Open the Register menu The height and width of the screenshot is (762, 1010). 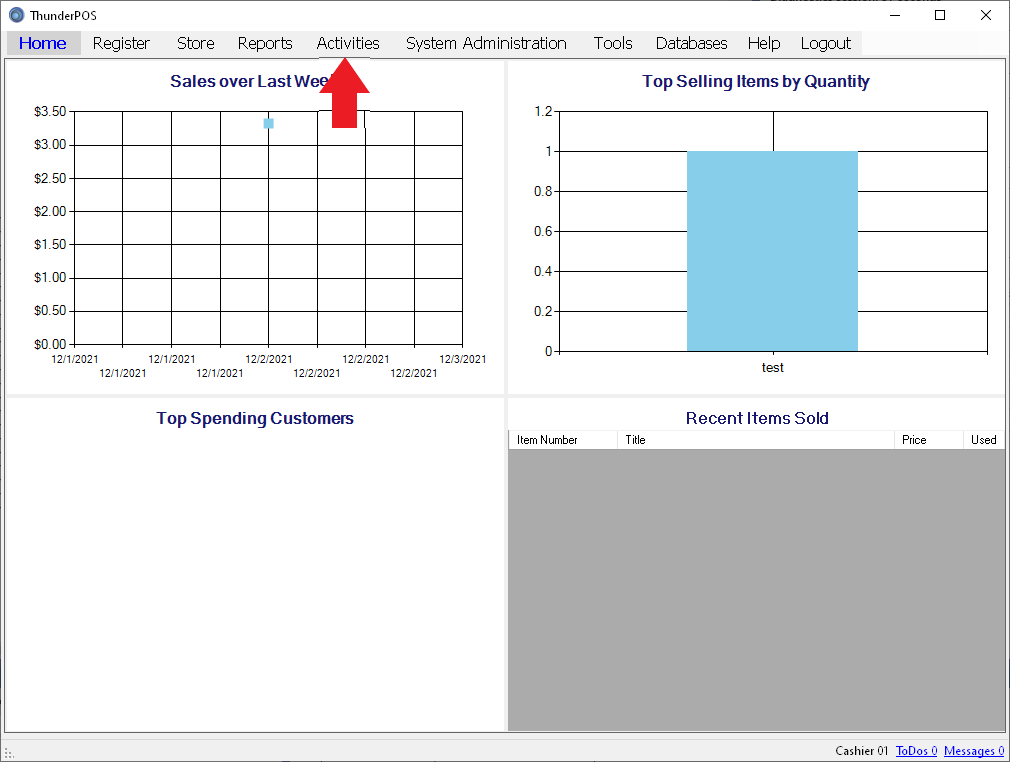pyautogui.click(x=121, y=43)
